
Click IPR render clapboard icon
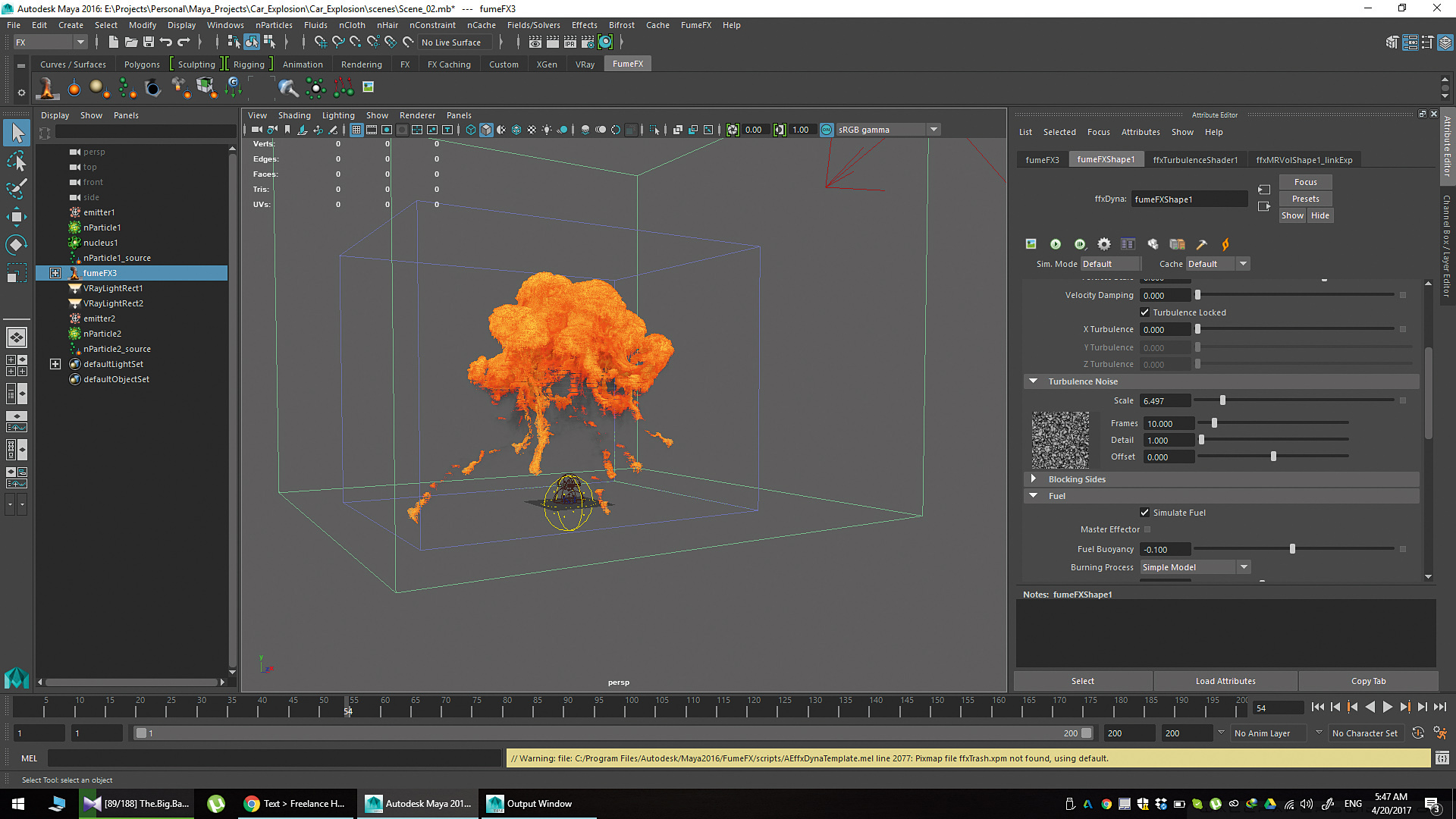click(x=570, y=42)
